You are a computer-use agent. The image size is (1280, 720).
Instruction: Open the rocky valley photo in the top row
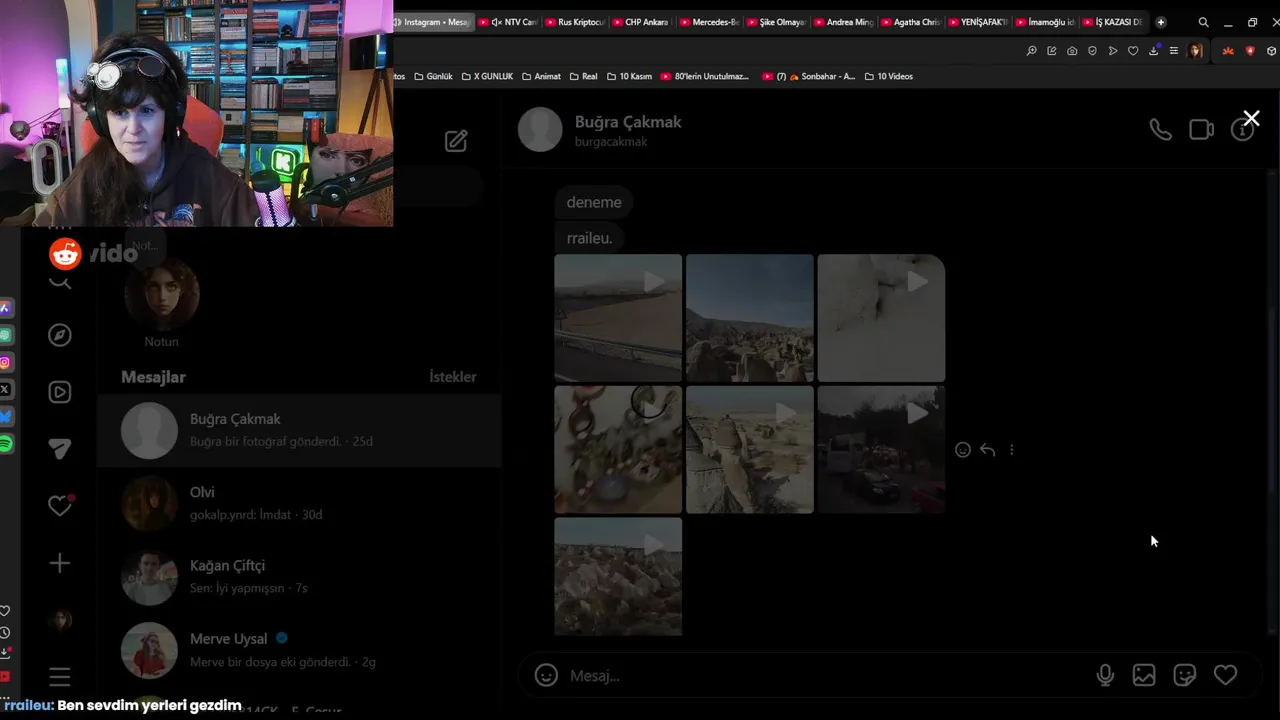(750, 318)
